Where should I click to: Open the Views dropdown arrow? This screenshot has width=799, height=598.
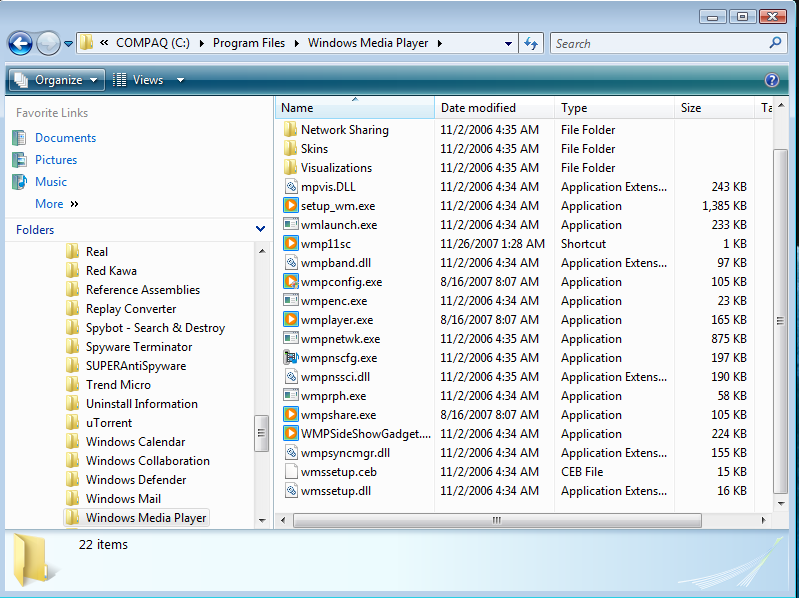point(180,80)
